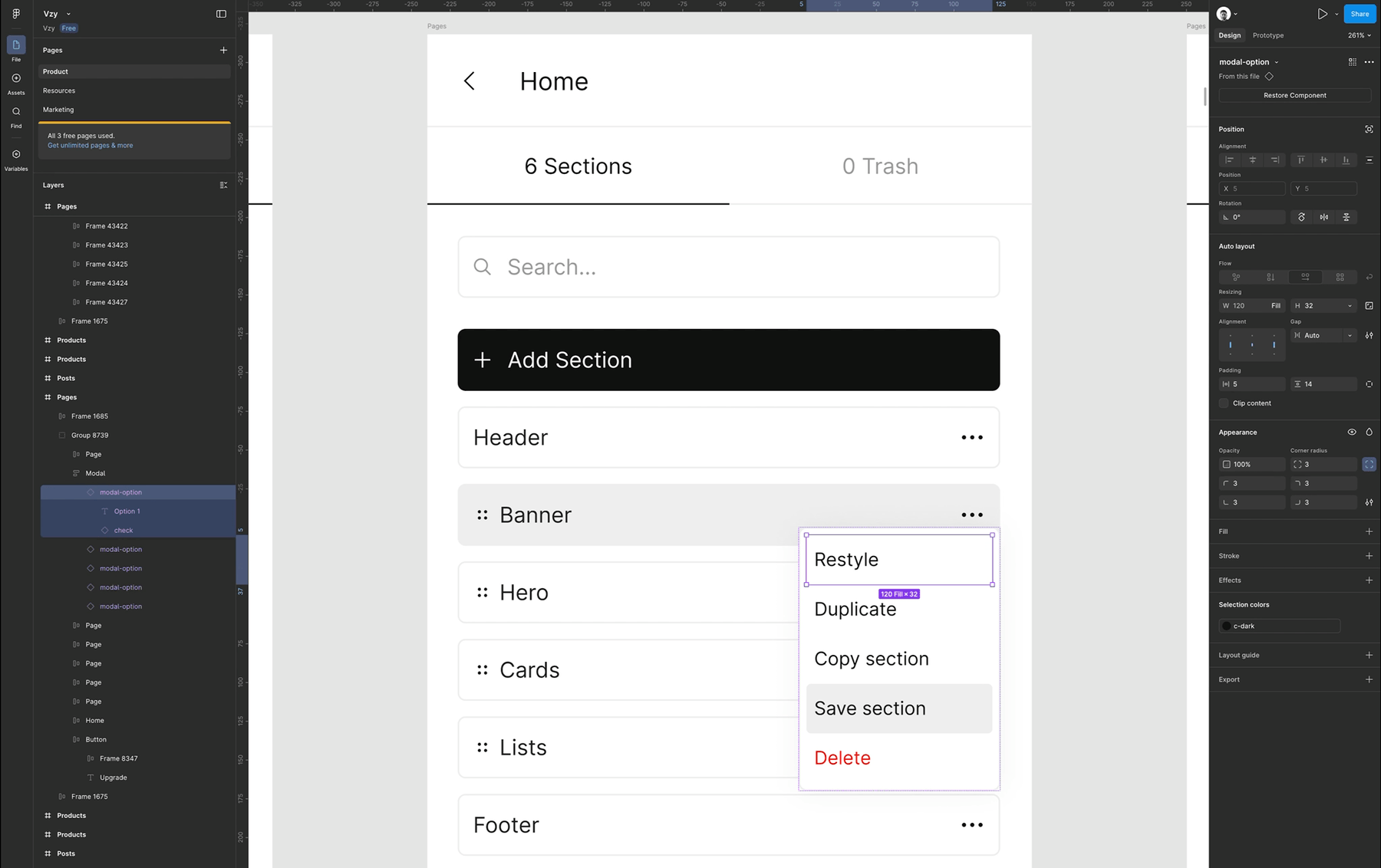This screenshot has width=1381, height=868.
Task: Add an Export setting
Action: pos(1369,679)
